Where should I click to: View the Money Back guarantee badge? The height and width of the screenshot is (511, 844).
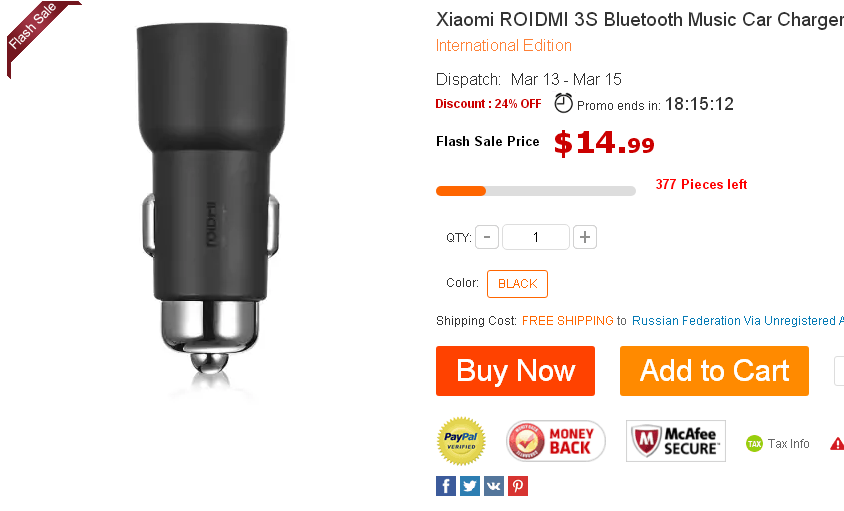point(555,441)
